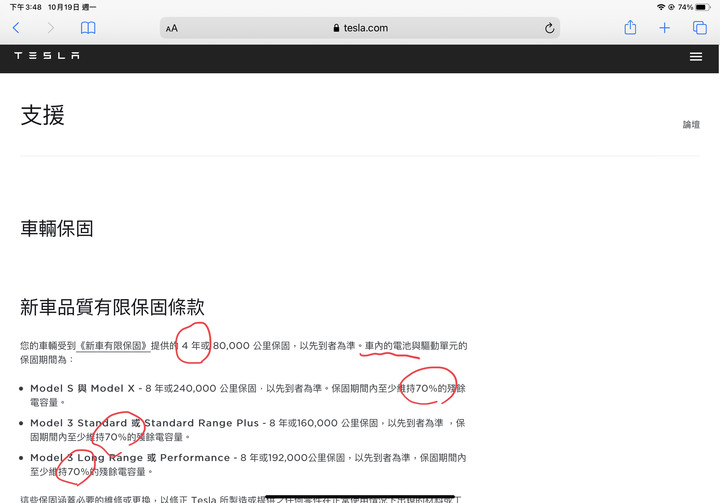Tap the Wi-Fi status icon
Image resolution: width=720 pixels, height=503 pixels.
661,7
